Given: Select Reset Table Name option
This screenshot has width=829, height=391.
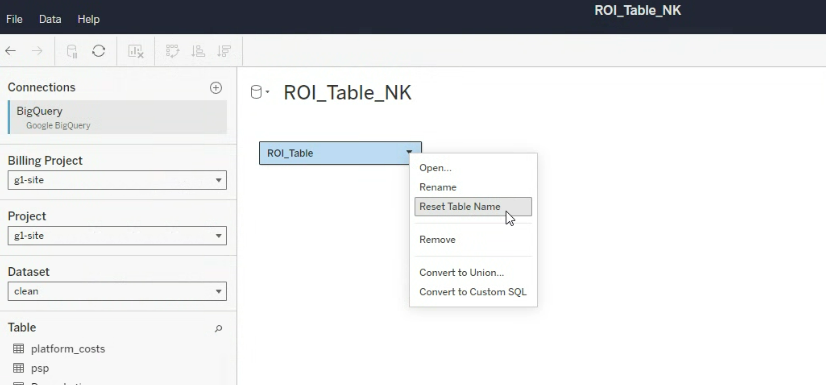Looking at the screenshot, I should pyautogui.click(x=473, y=207).
